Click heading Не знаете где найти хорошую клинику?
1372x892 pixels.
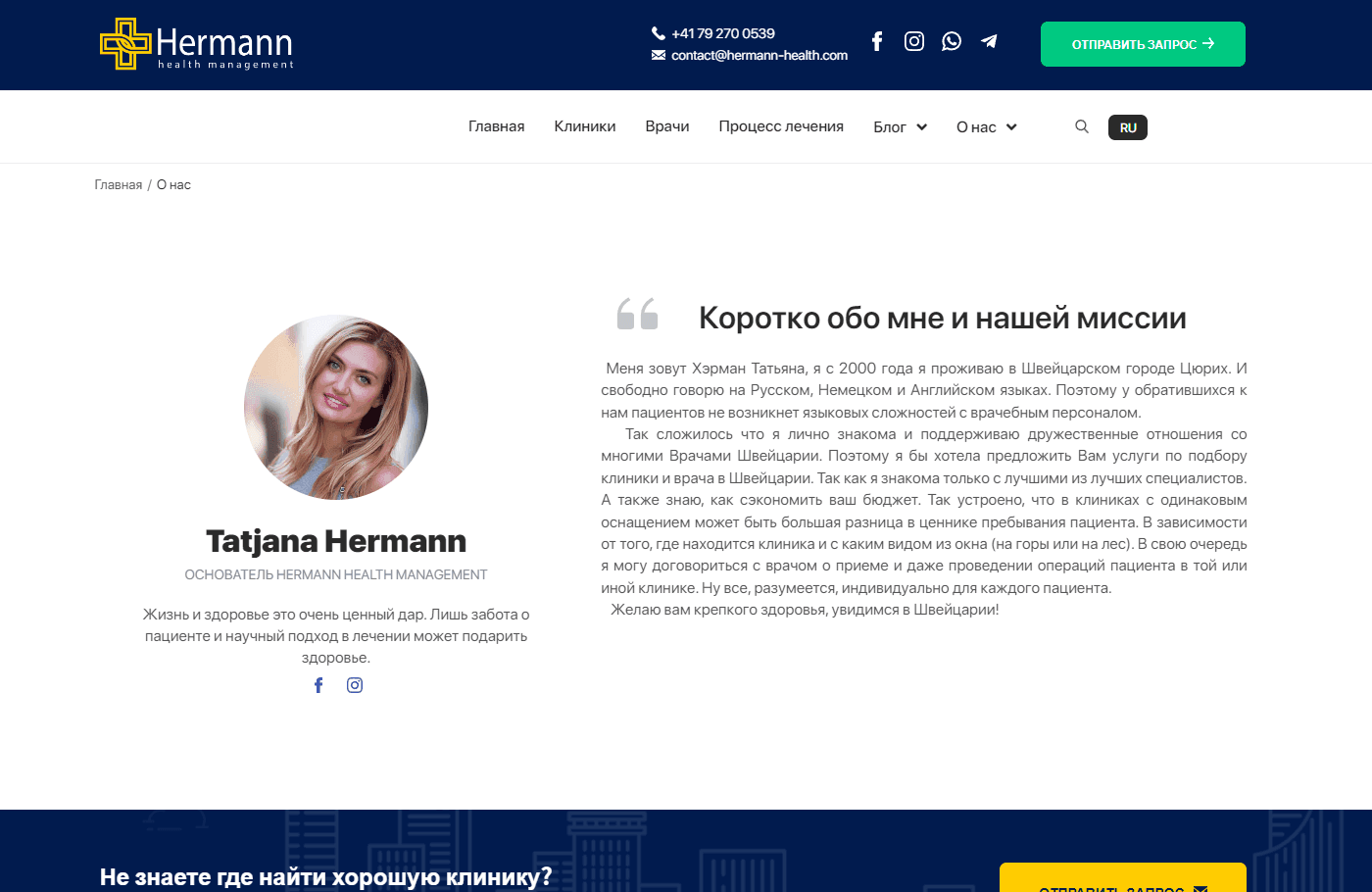coord(326,876)
